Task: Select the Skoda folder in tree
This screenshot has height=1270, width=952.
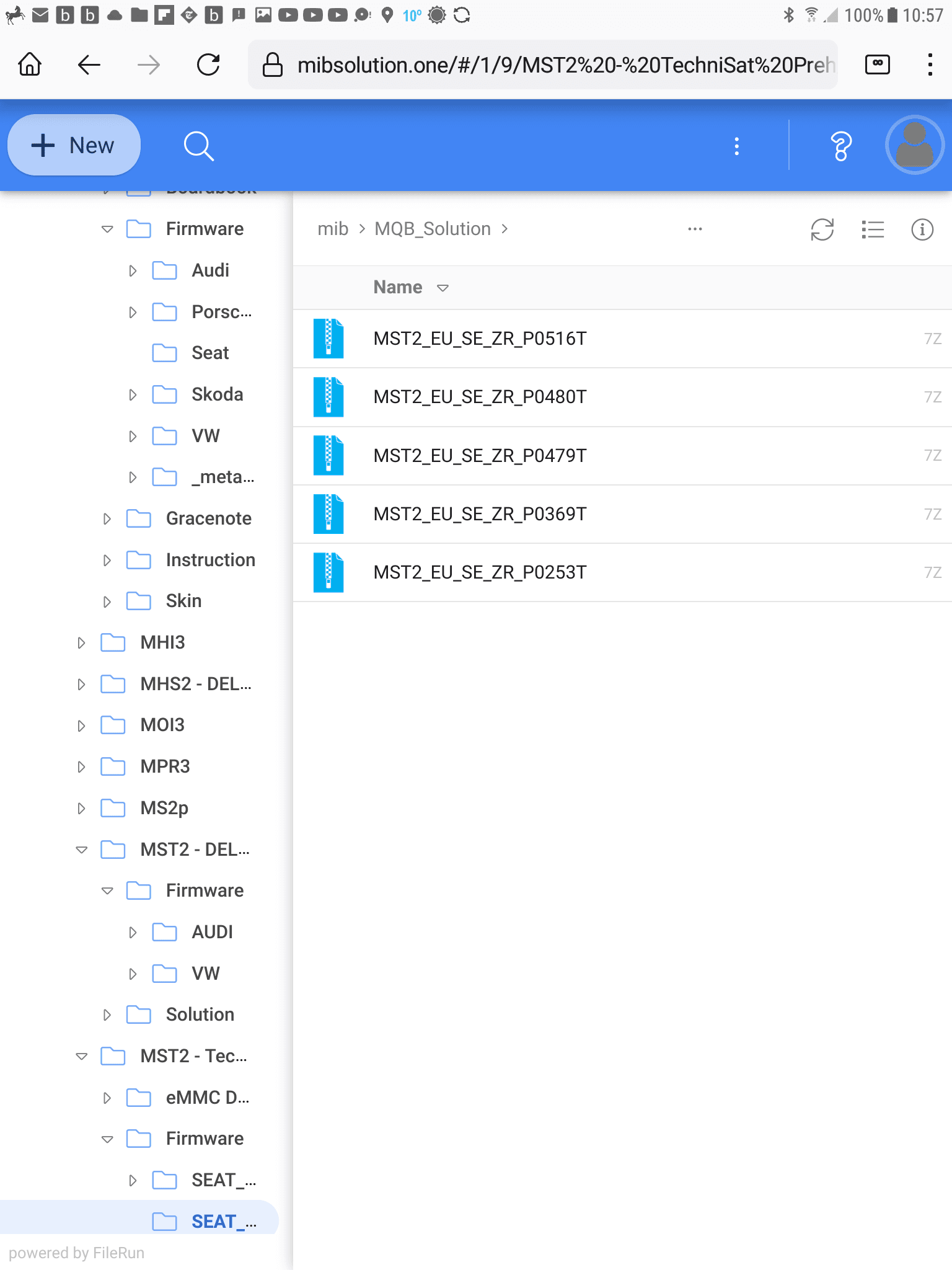Action: (x=217, y=394)
